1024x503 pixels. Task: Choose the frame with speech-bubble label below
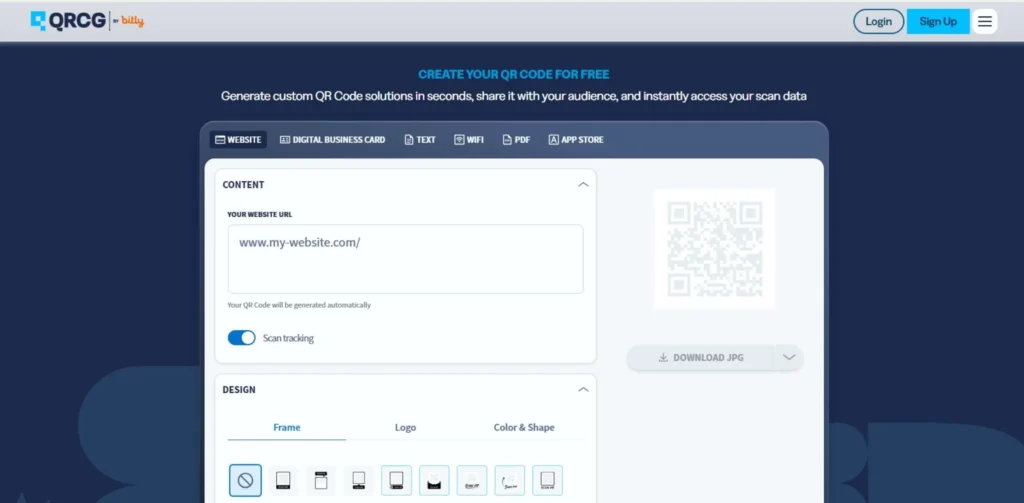pos(359,481)
